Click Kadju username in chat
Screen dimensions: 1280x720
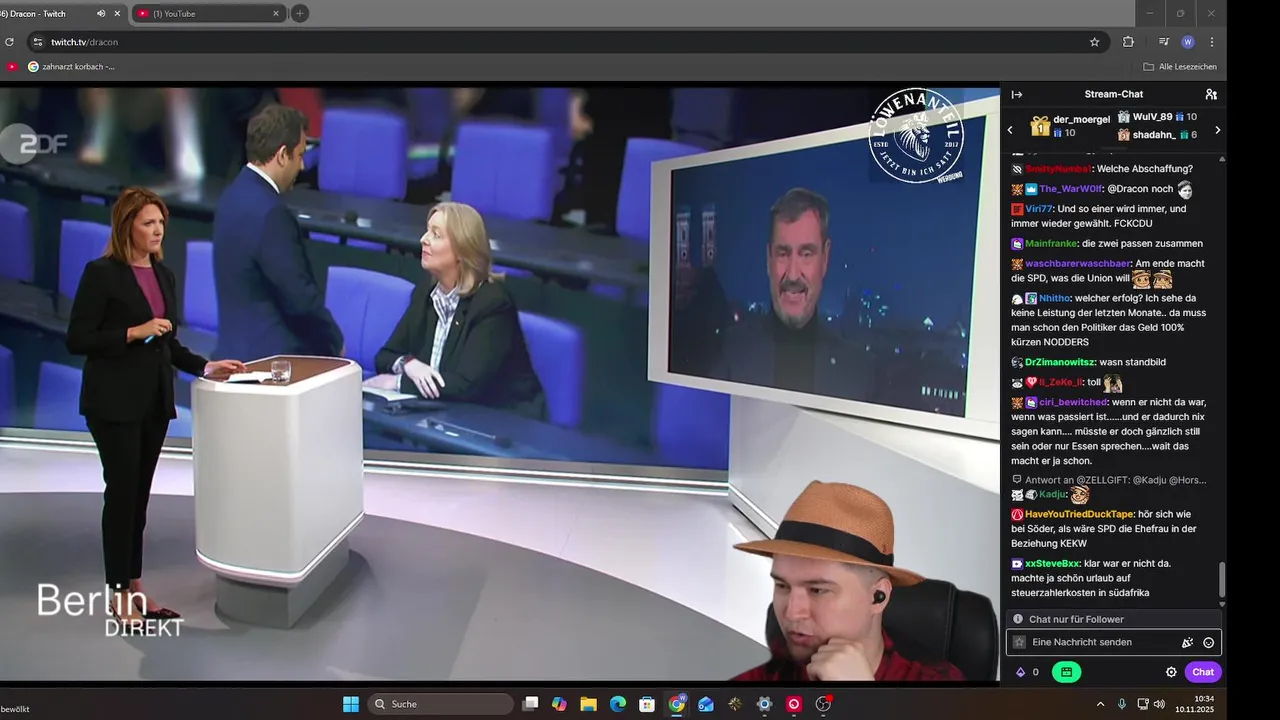point(1053,494)
